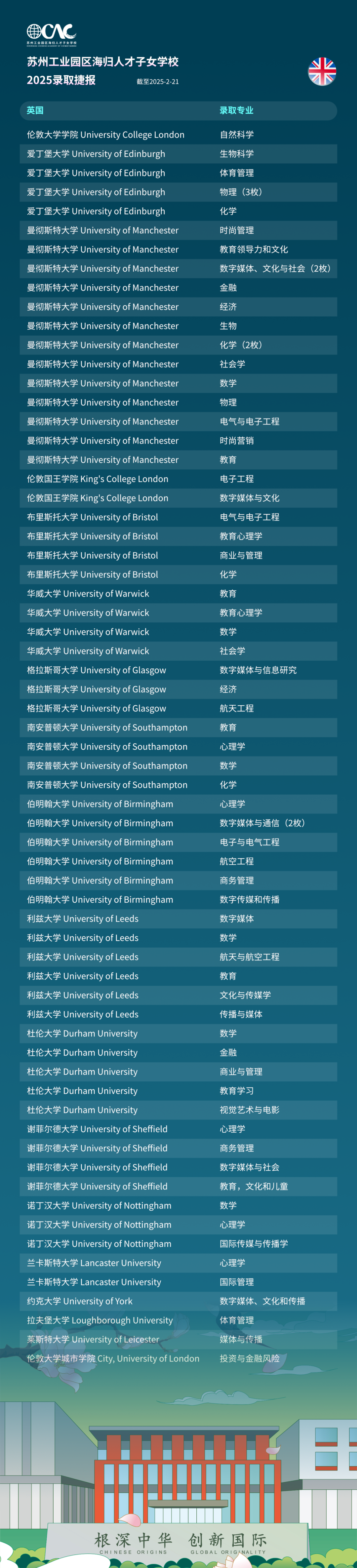Click 电气与电子工程 in the Manchester row
357x1568 pixels.
(x=249, y=421)
